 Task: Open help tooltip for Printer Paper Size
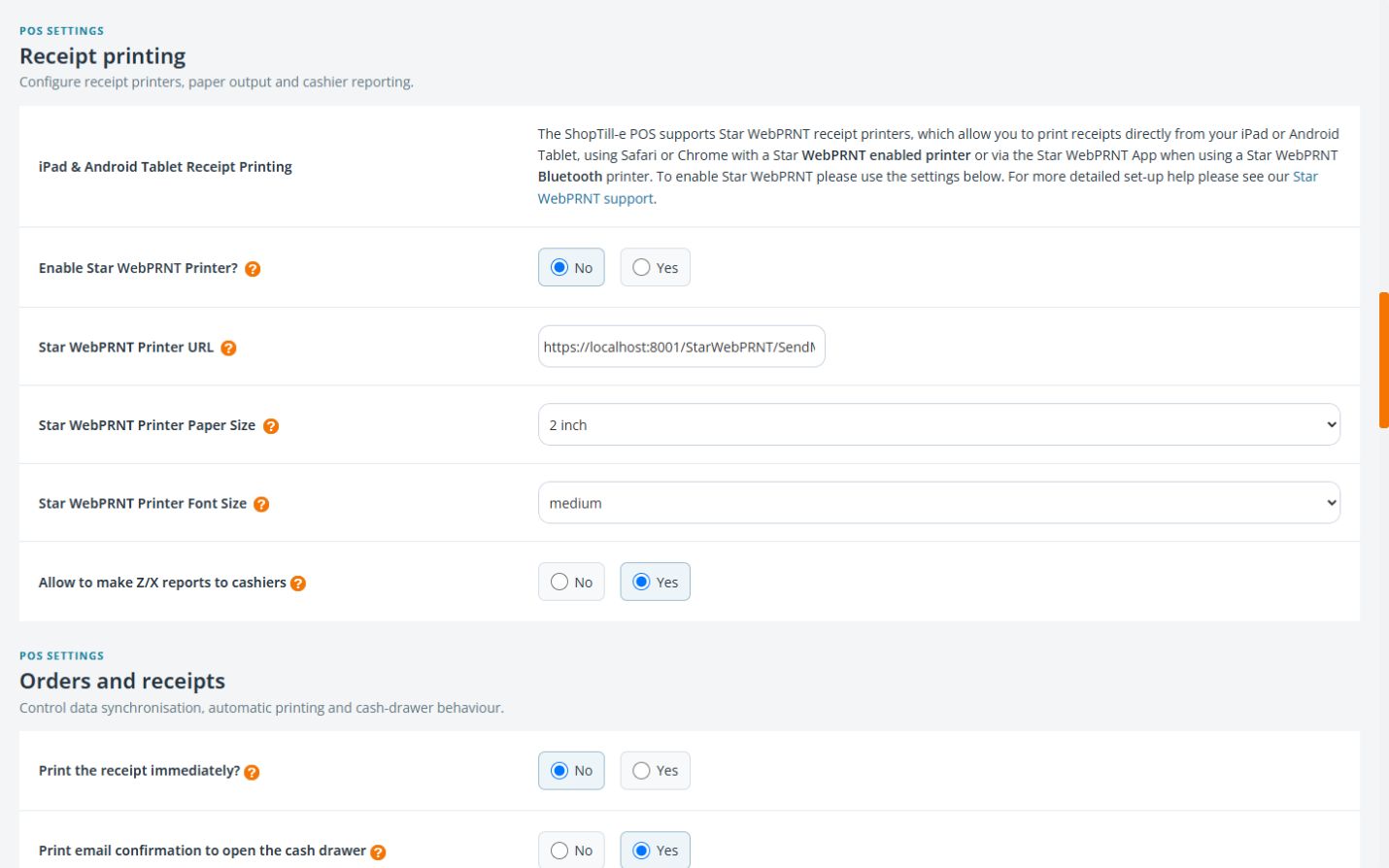point(271,426)
